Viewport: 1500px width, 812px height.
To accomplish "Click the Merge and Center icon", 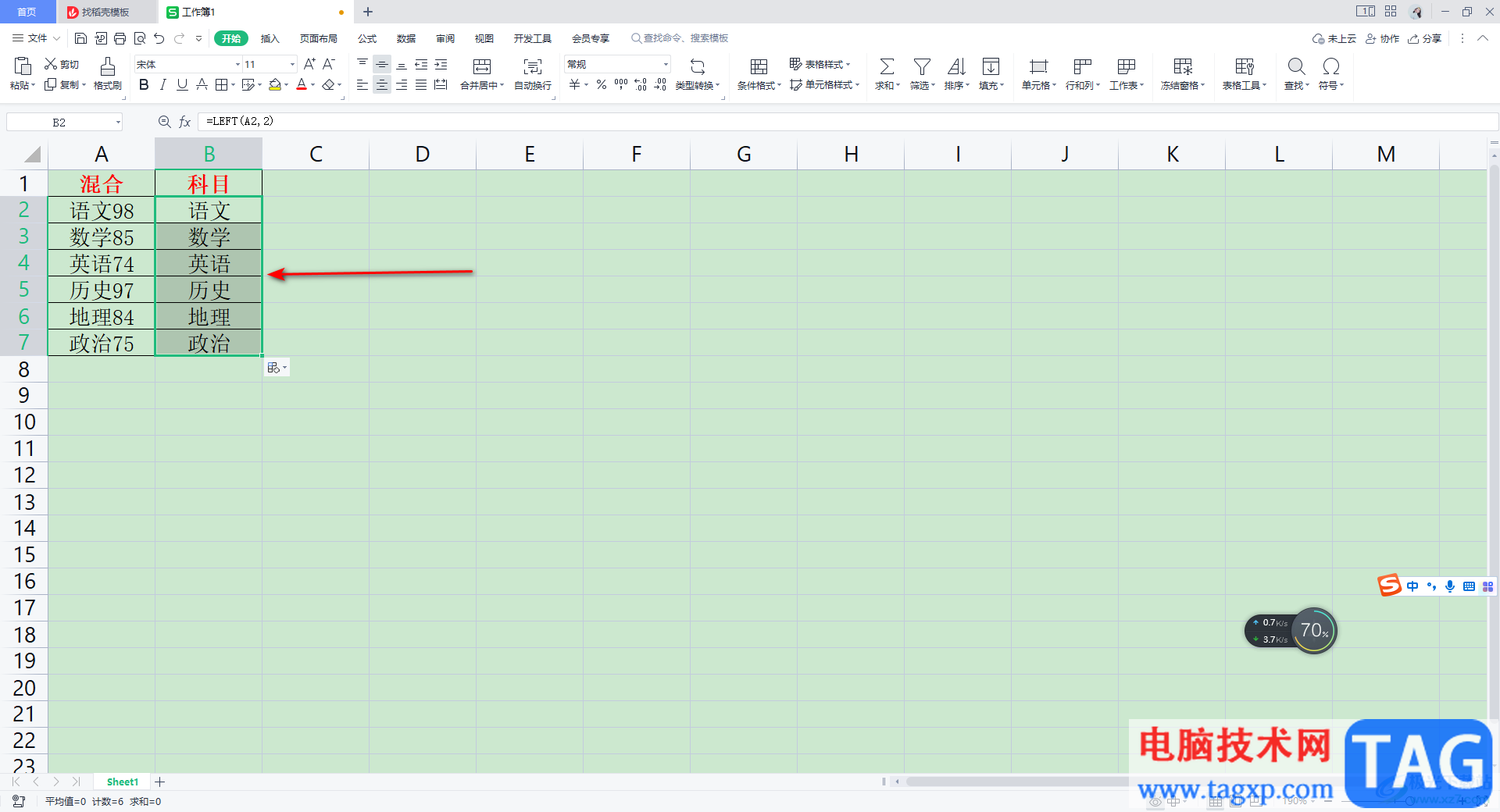I will coord(482,66).
